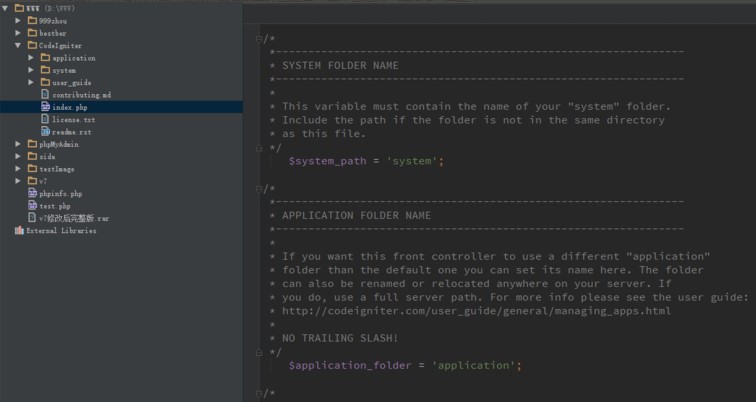Select test.php in the project tree
The width and height of the screenshot is (756, 402).
54,205
